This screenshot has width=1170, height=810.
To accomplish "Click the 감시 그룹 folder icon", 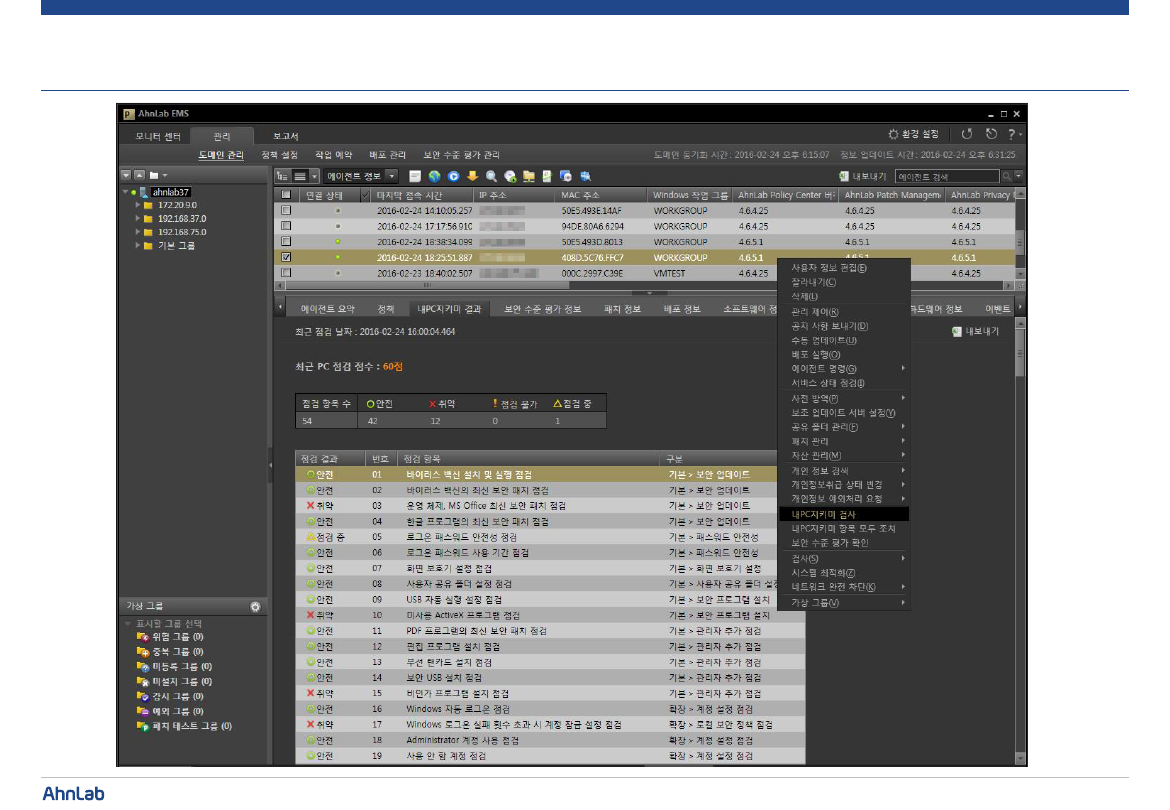I will 143,696.
